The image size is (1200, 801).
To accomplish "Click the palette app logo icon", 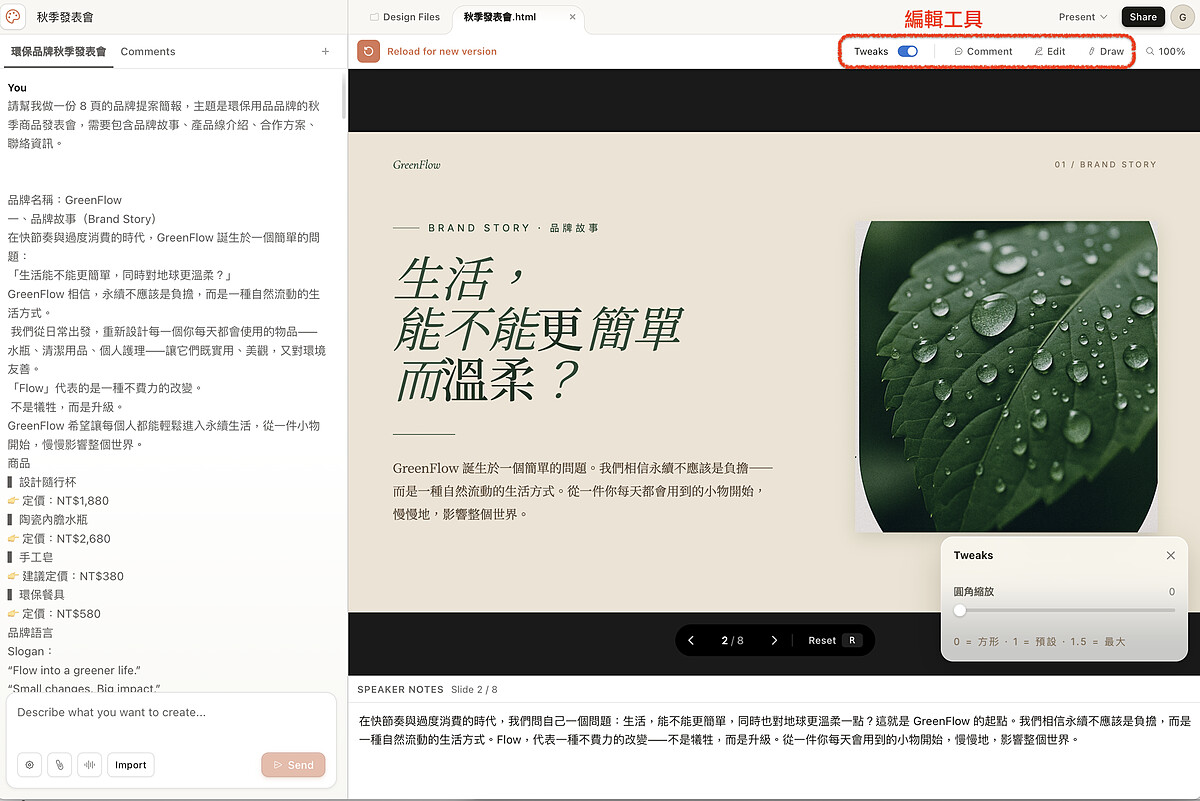I will 13,17.
